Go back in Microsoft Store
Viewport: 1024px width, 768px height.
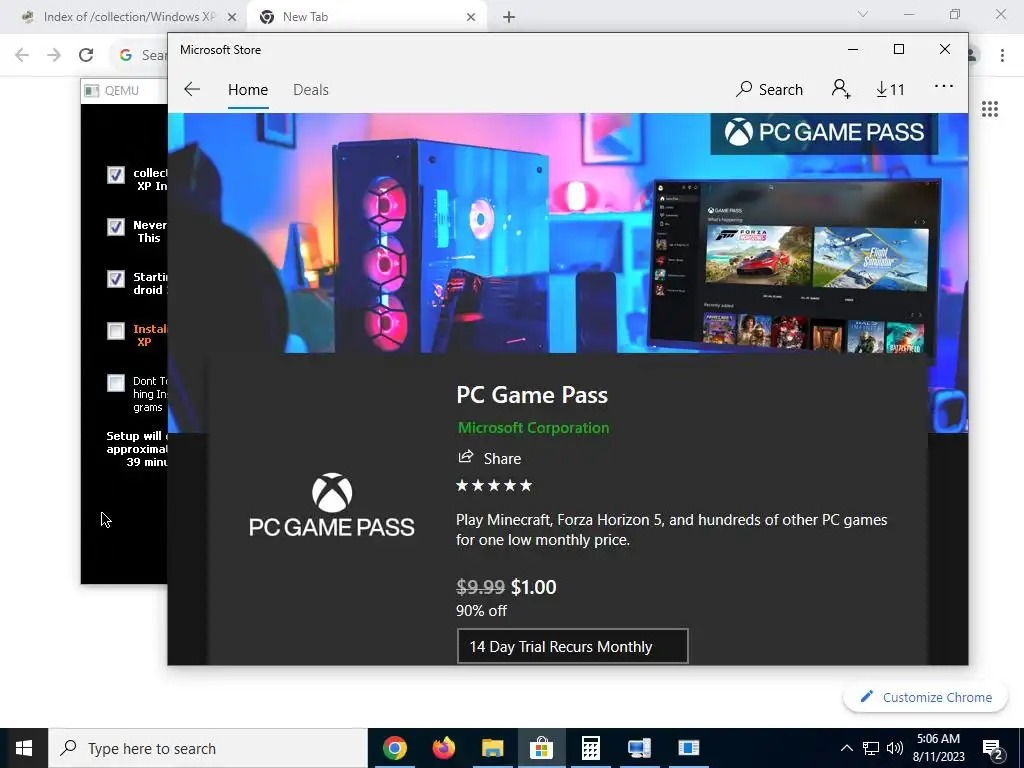(192, 89)
